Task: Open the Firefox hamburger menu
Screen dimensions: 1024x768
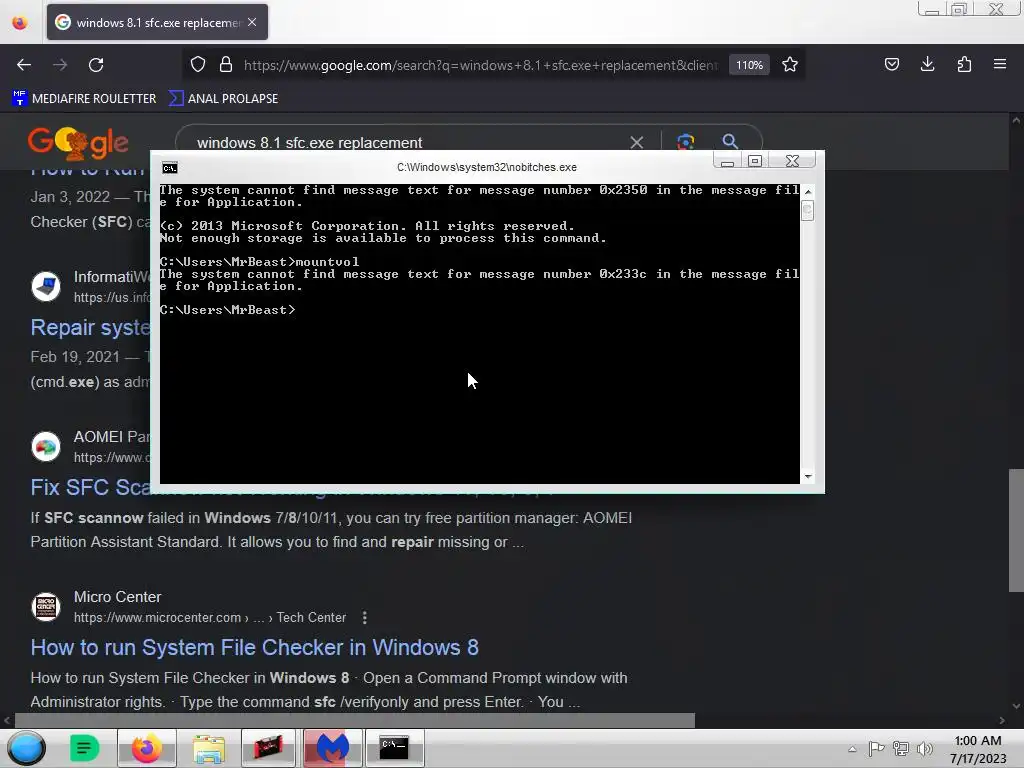Action: (x=1000, y=64)
